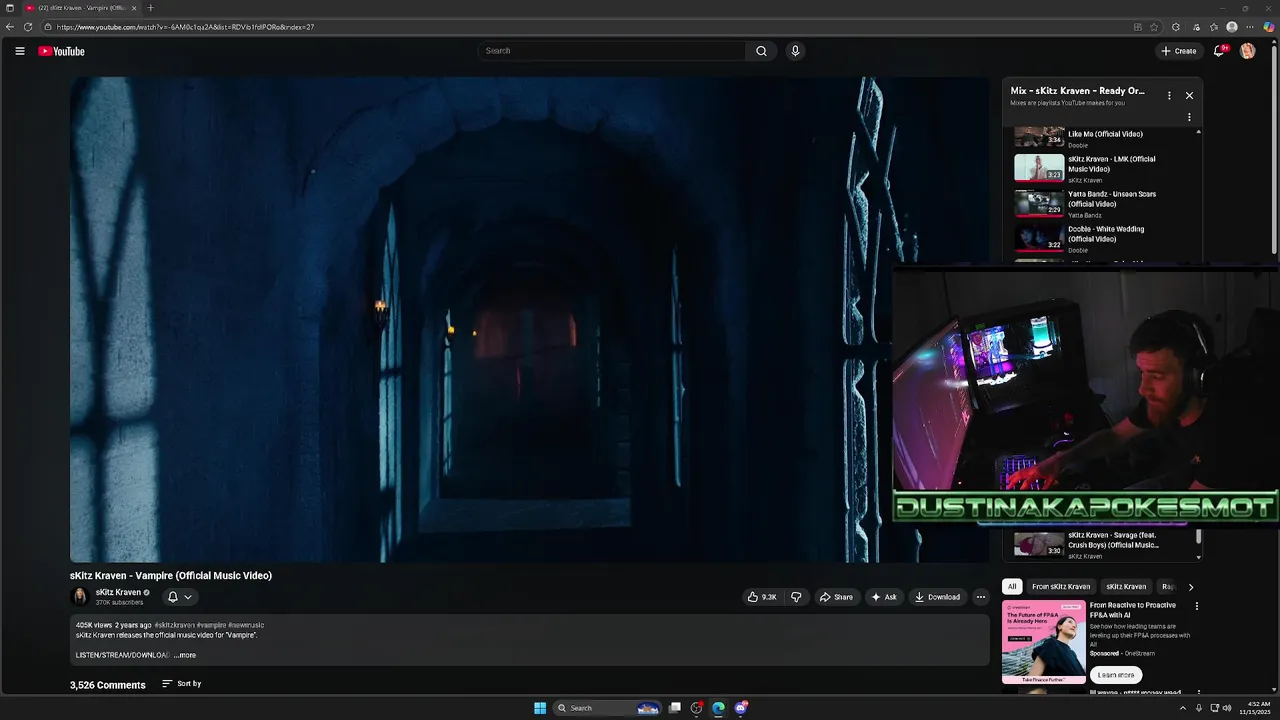The height and width of the screenshot is (720, 1280).
Task: Open YouTube notifications bell with 9+ badge
Action: point(1219,51)
